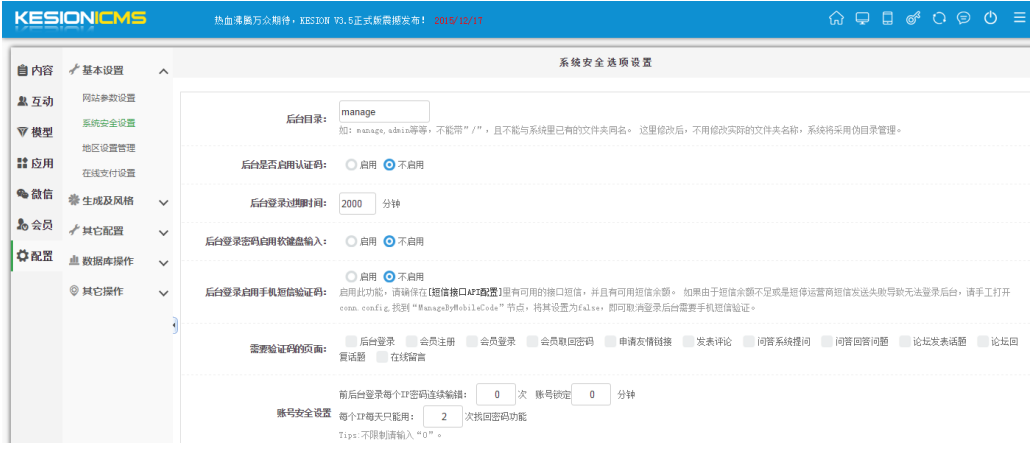The width and height of the screenshot is (1031, 451).
Task: Click the key password icon
Action: pos(913,19)
